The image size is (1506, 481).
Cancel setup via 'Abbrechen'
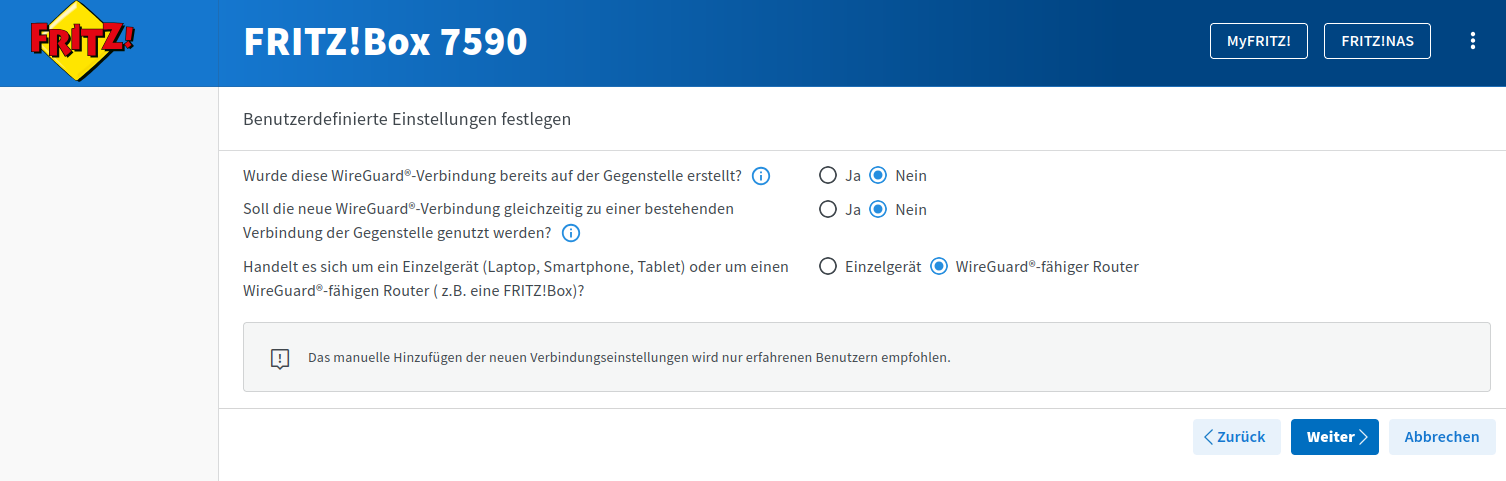click(x=1441, y=437)
